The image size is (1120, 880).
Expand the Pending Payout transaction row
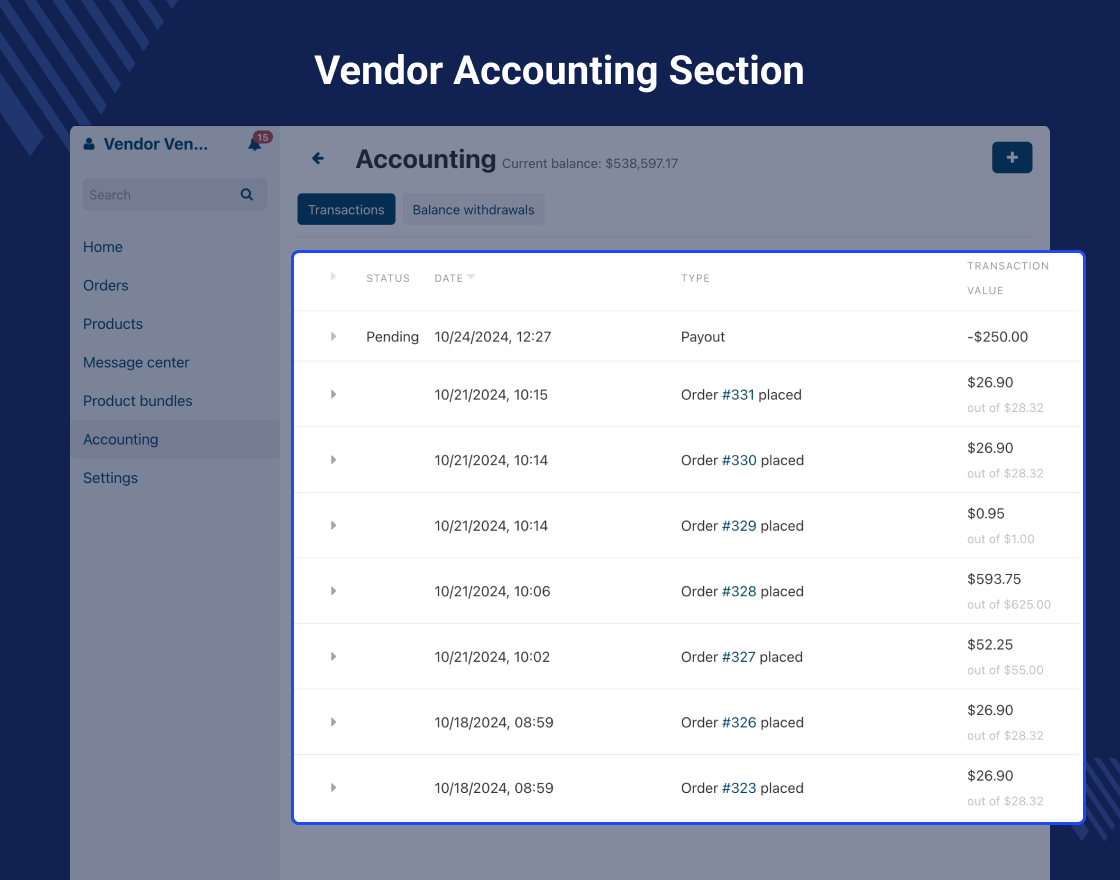[333, 337]
